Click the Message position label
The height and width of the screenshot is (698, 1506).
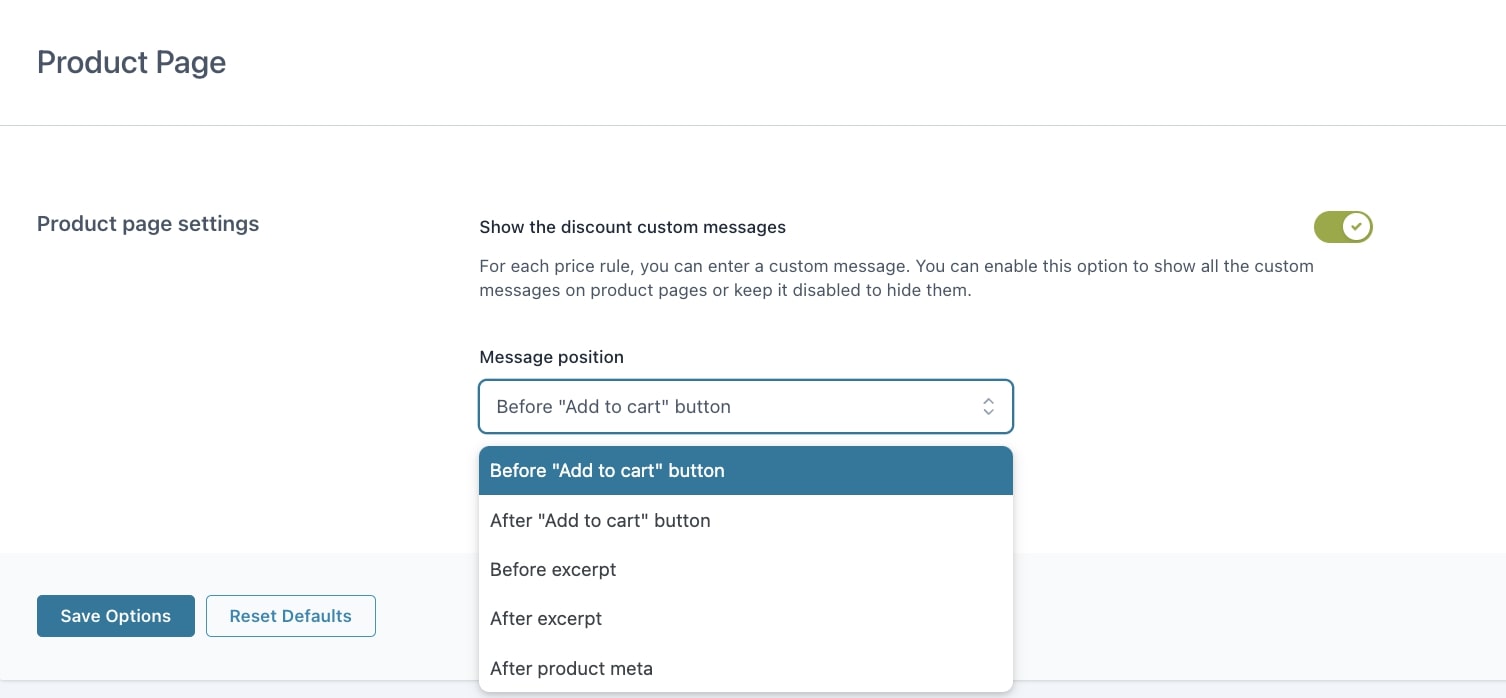click(551, 357)
